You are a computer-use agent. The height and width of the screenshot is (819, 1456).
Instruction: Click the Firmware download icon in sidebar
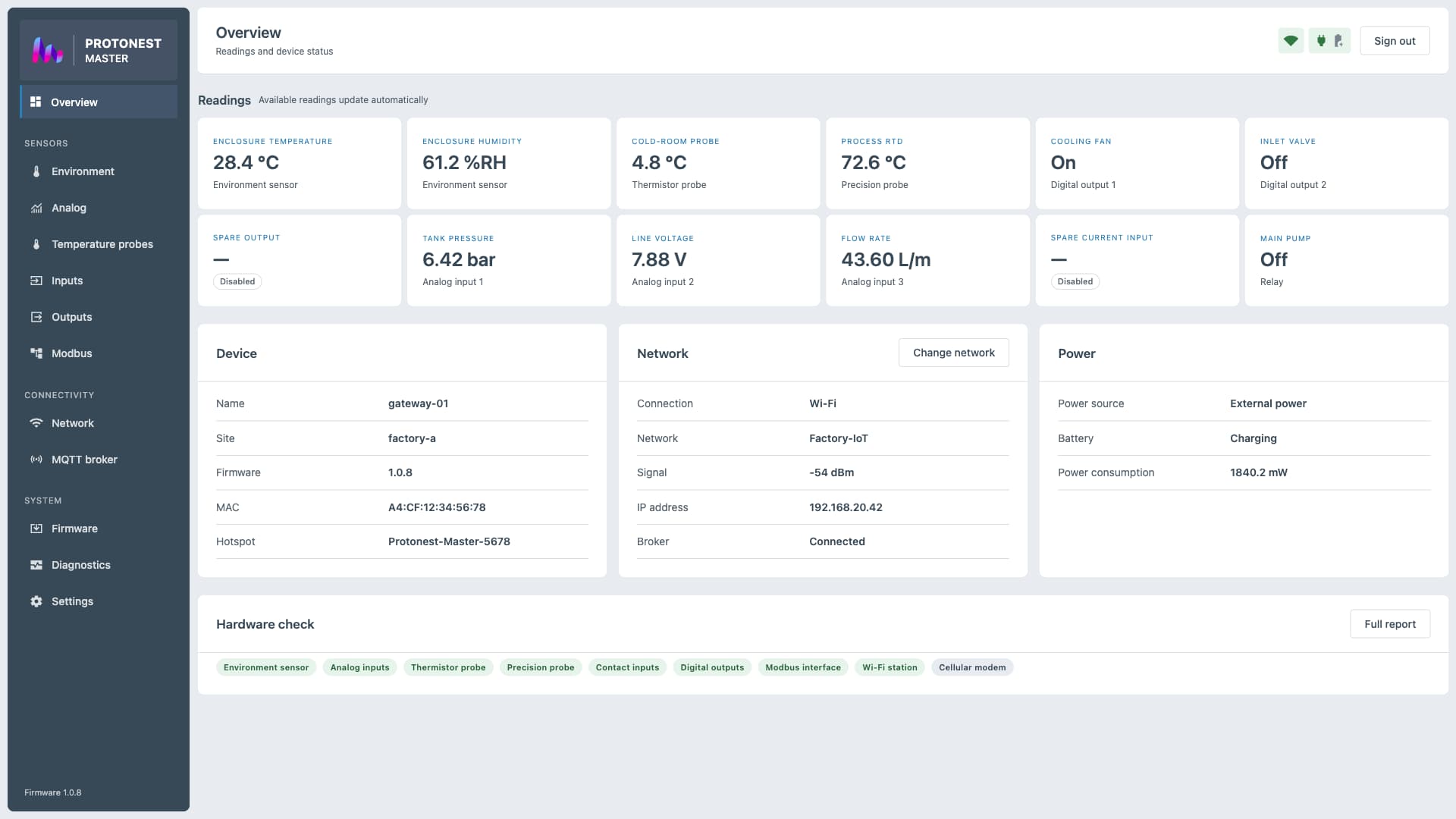pos(36,529)
